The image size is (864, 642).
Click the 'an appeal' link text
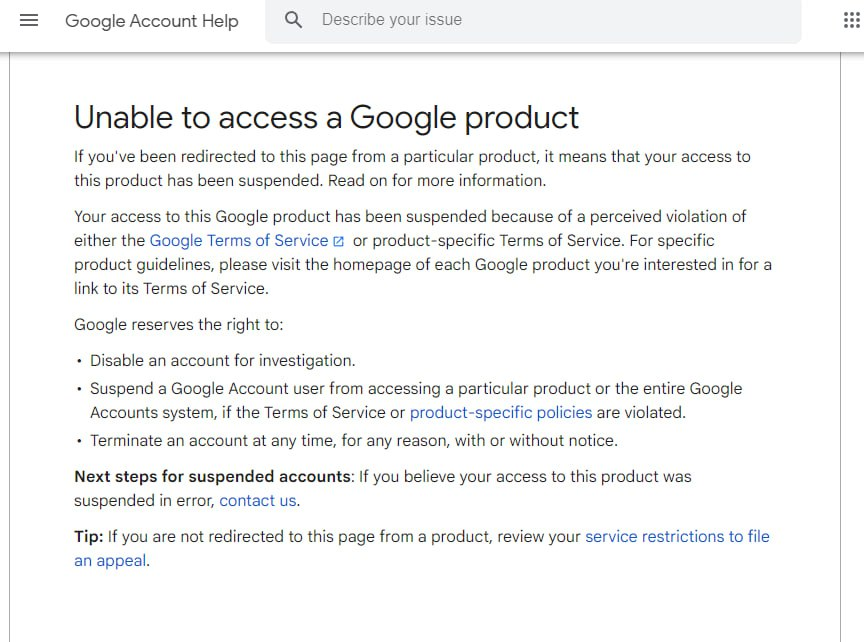pyautogui.click(x=110, y=560)
